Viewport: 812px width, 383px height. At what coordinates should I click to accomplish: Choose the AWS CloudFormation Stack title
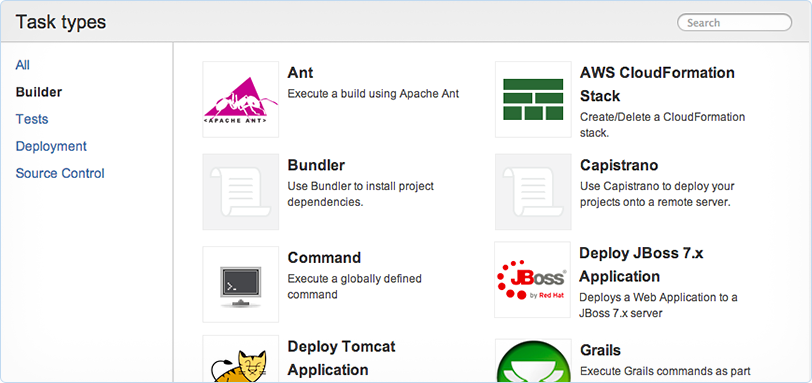coord(657,84)
